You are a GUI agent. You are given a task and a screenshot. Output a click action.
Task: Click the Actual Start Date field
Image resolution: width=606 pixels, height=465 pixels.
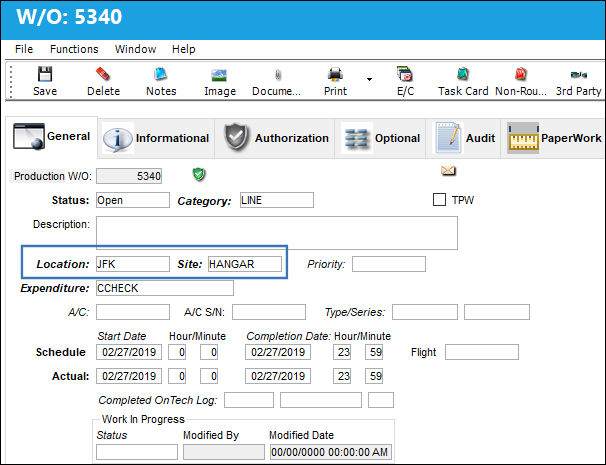(x=129, y=376)
